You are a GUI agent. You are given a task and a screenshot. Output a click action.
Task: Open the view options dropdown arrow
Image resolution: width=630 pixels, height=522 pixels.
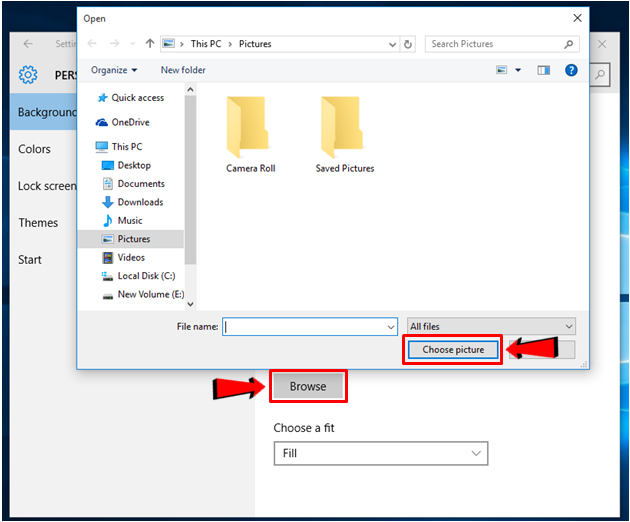coord(518,70)
